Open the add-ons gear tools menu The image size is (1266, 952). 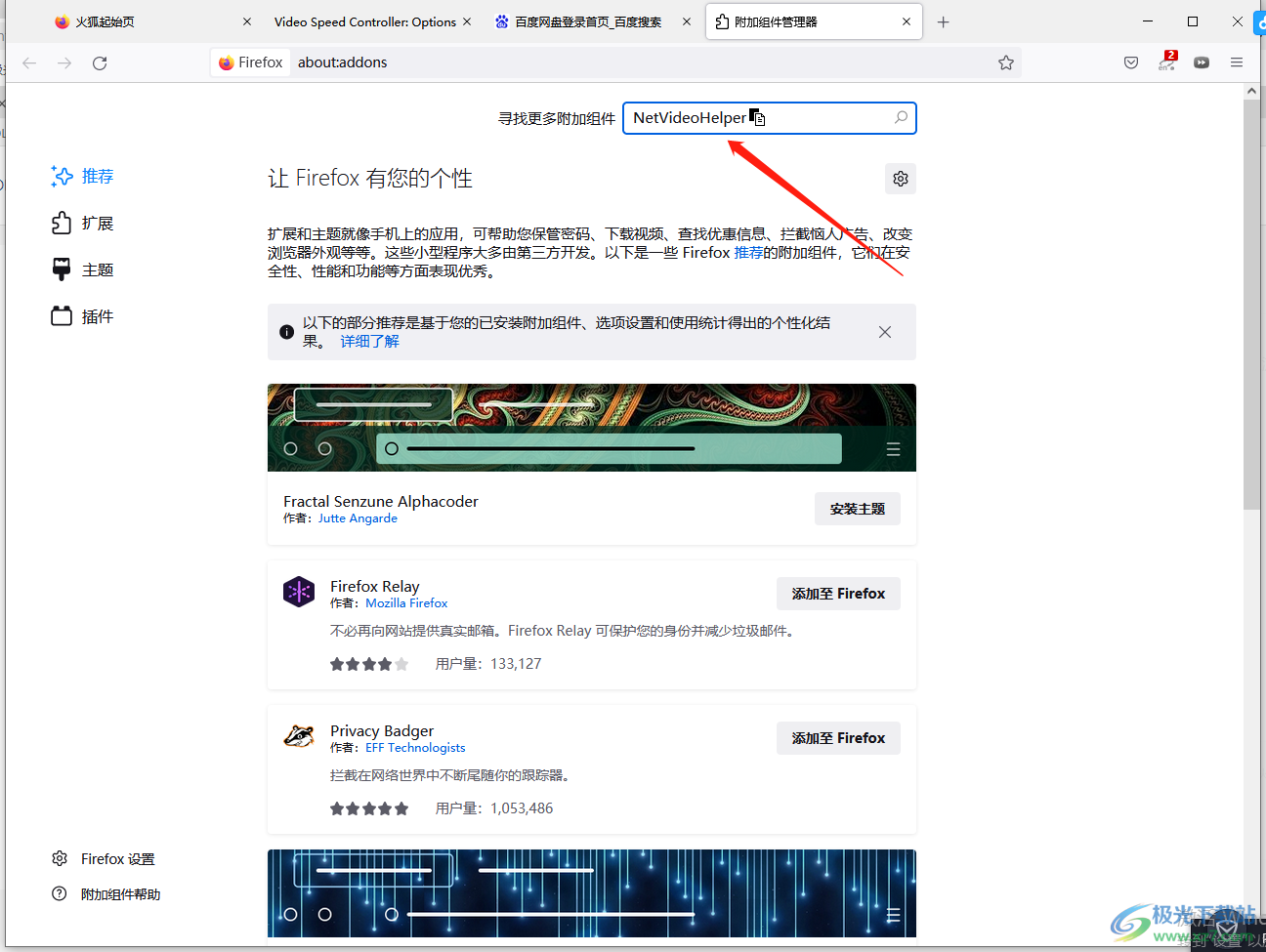[901, 179]
